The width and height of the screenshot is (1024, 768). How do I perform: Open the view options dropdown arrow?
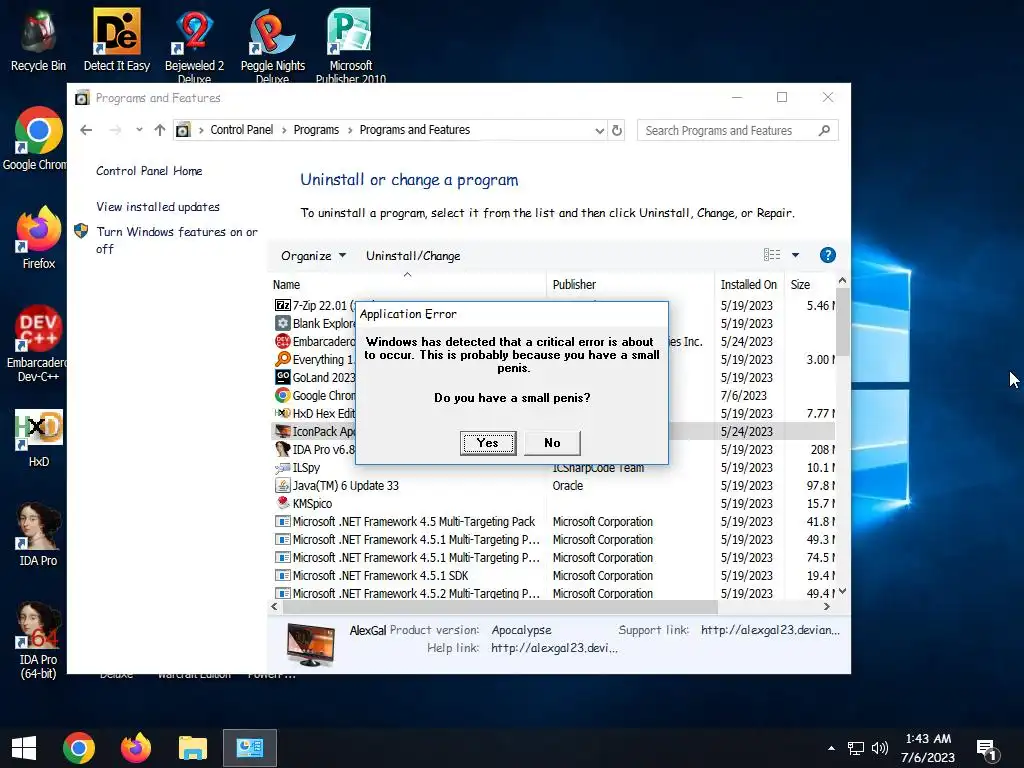coord(795,255)
